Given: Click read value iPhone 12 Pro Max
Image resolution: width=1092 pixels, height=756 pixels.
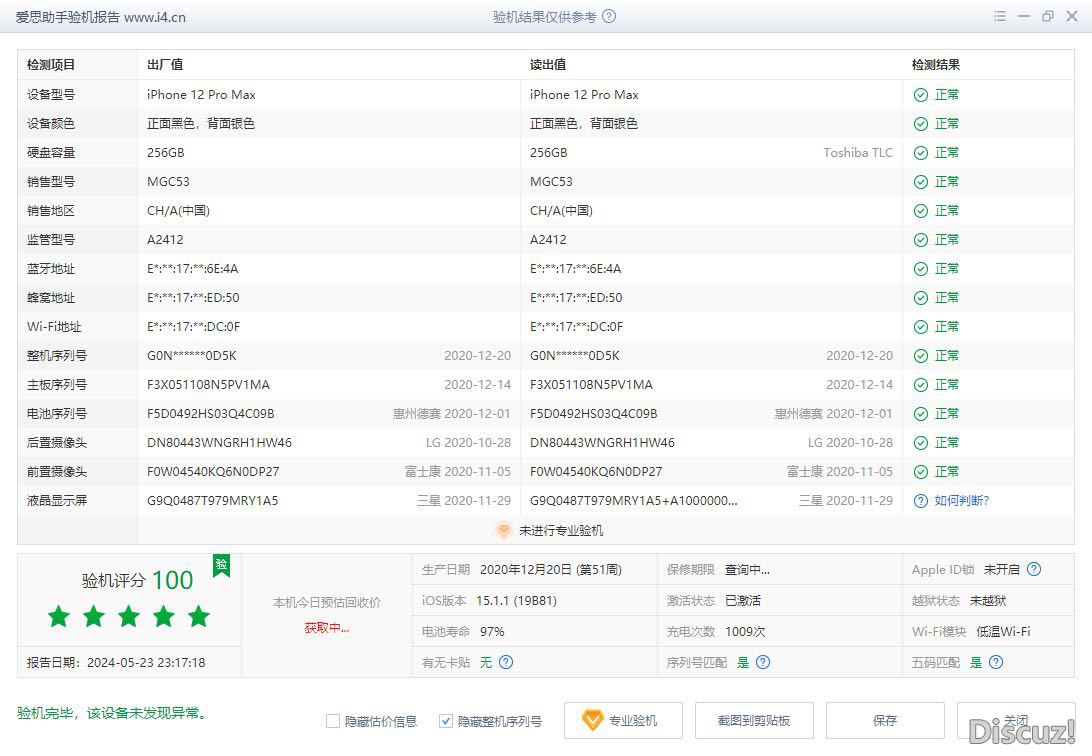Looking at the screenshot, I should 584,95.
